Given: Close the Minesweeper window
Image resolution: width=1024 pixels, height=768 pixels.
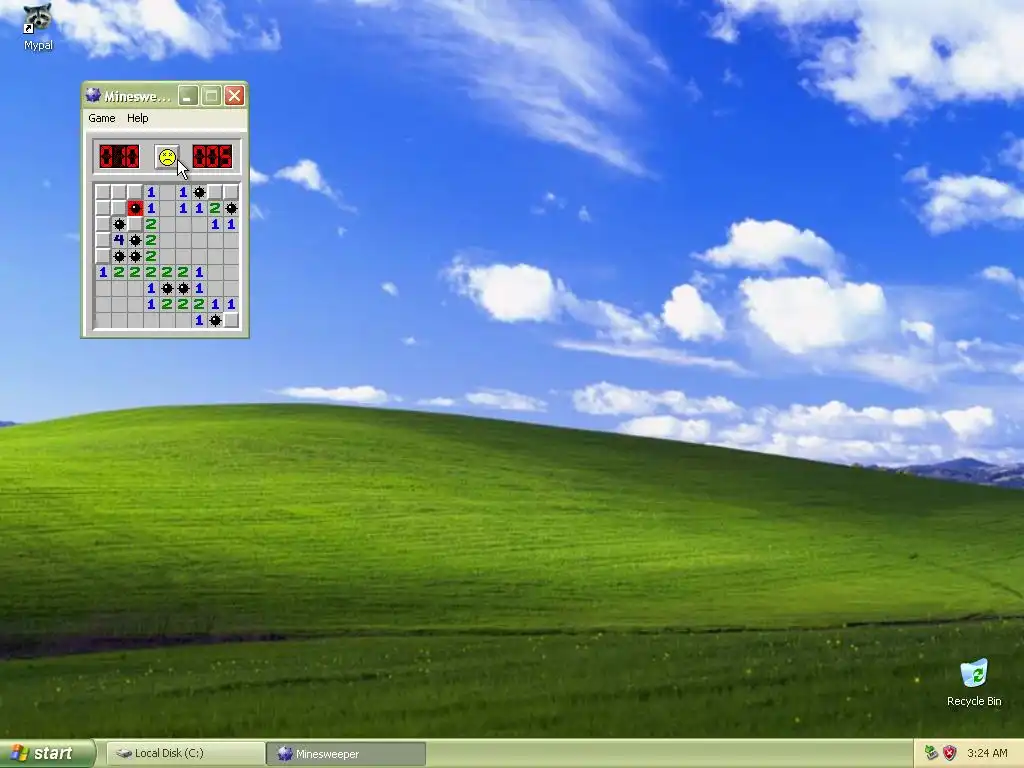Looking at the screenshot, I should 234,96.
